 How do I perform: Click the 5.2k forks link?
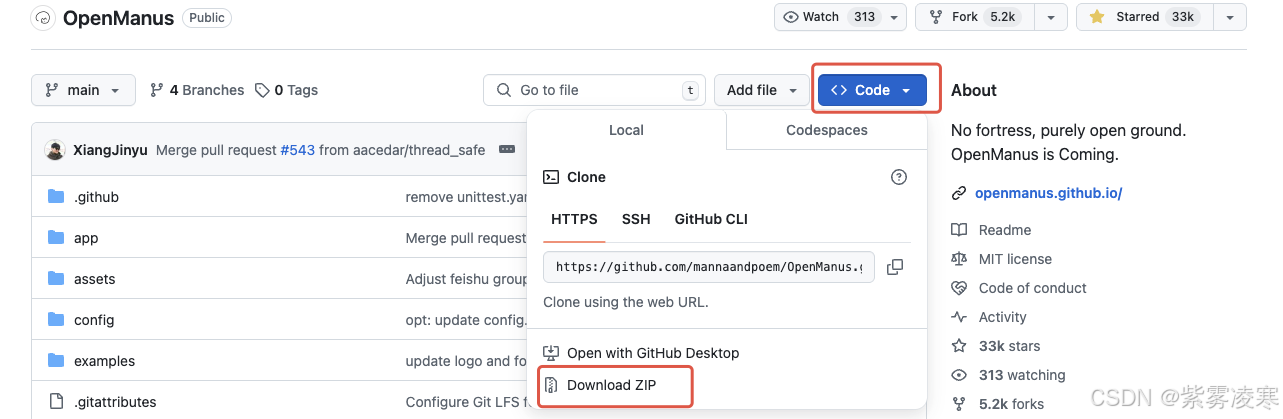(x=1011, y=404)
